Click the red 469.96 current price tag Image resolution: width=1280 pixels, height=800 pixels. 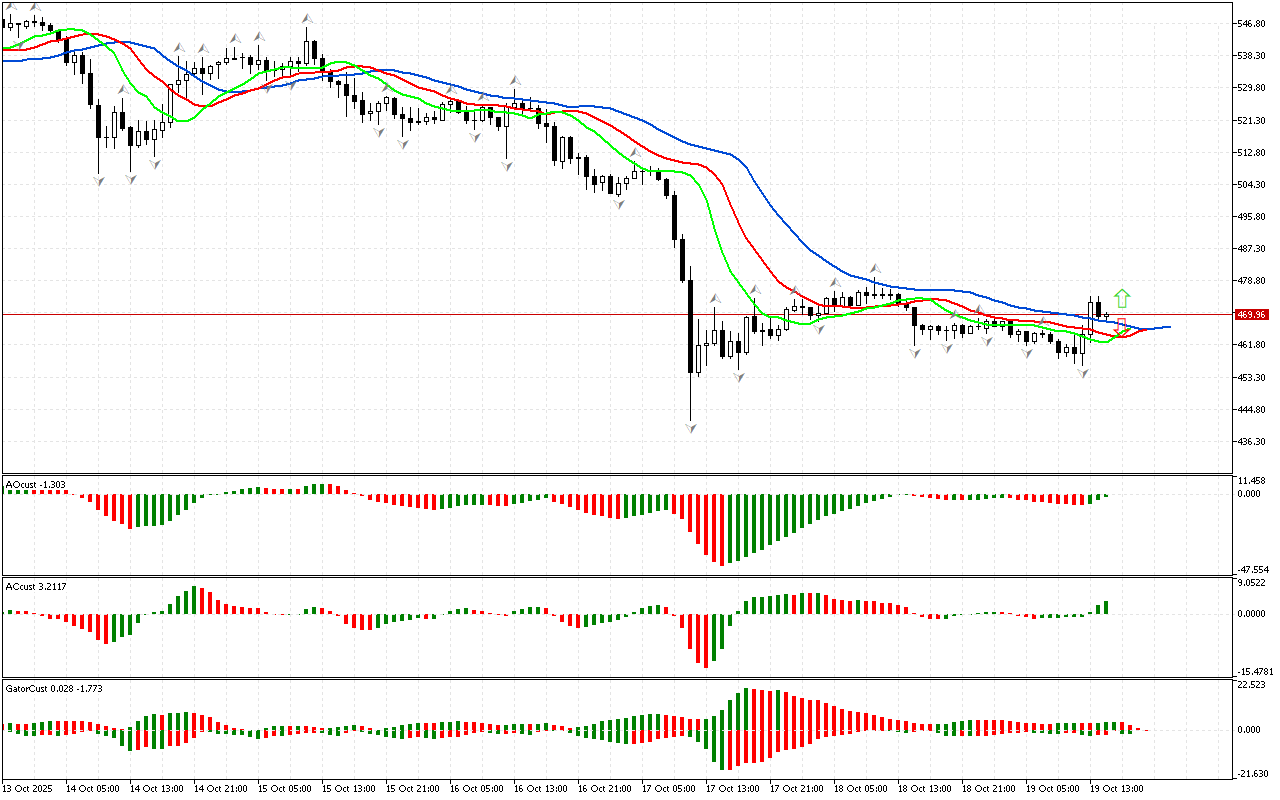[1251, 314]
